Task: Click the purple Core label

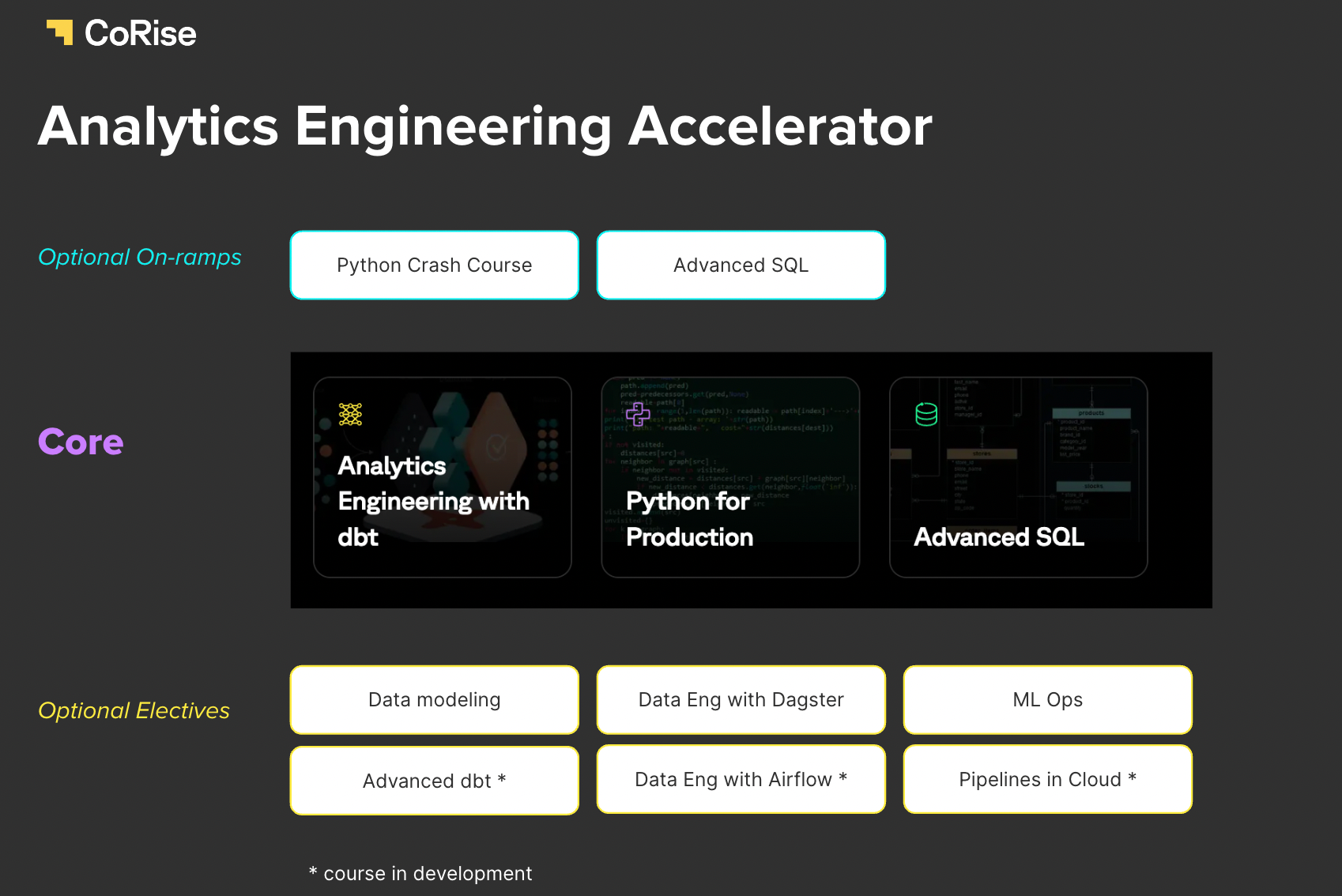Action: [x=81, y=442]
